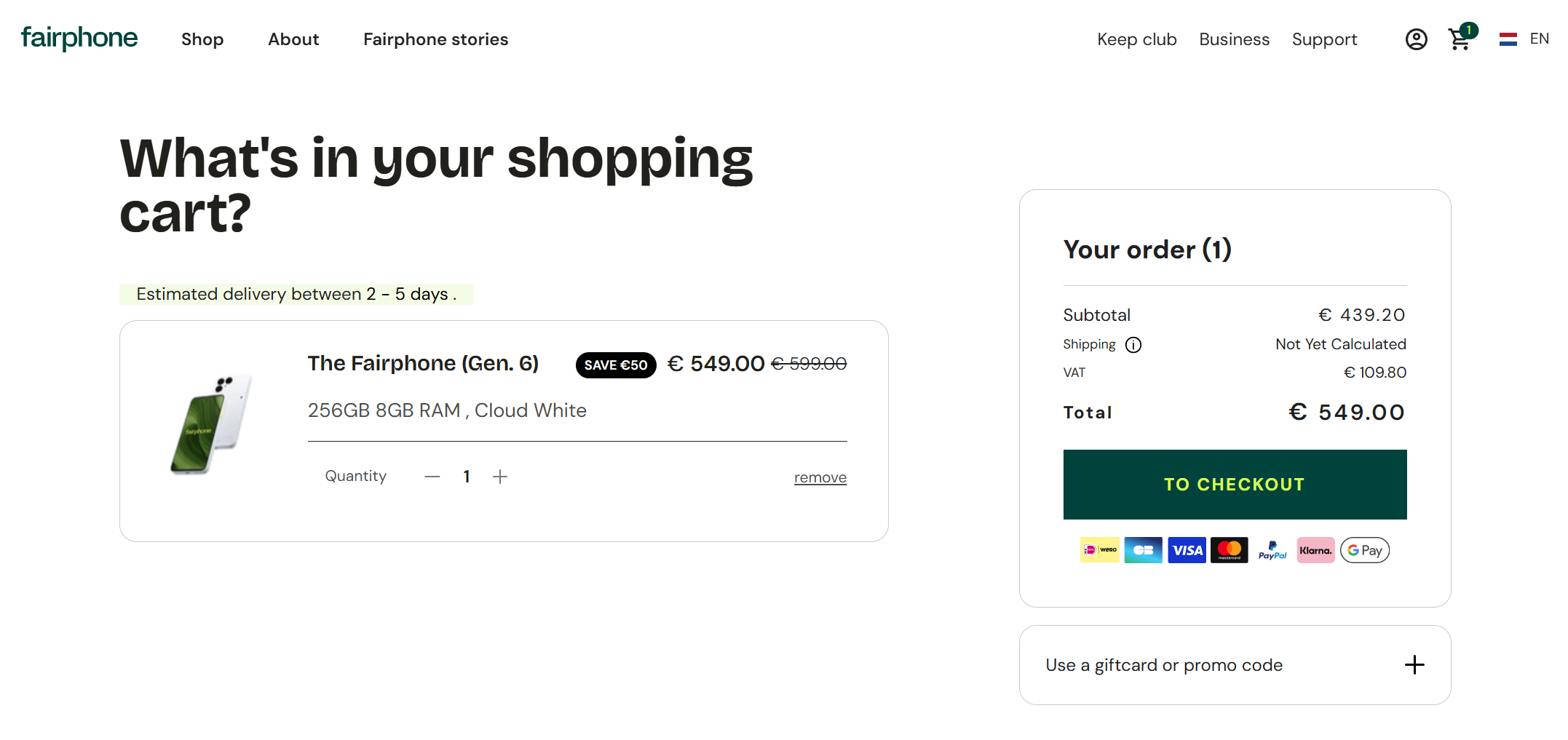Viewport: 1568px width, 740px height.
Task: Click the Google Pay icon
Action: click(1364, 550)
